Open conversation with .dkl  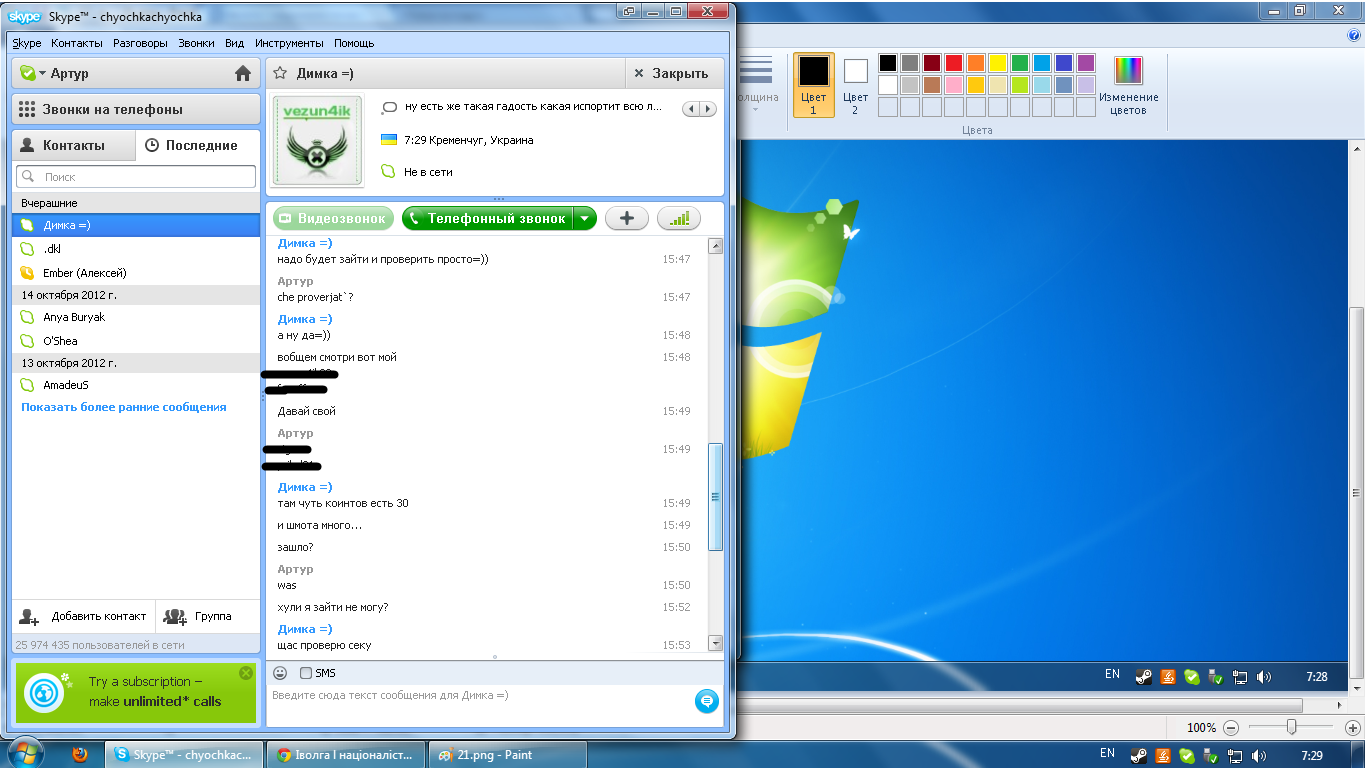[x=136, y=249]
